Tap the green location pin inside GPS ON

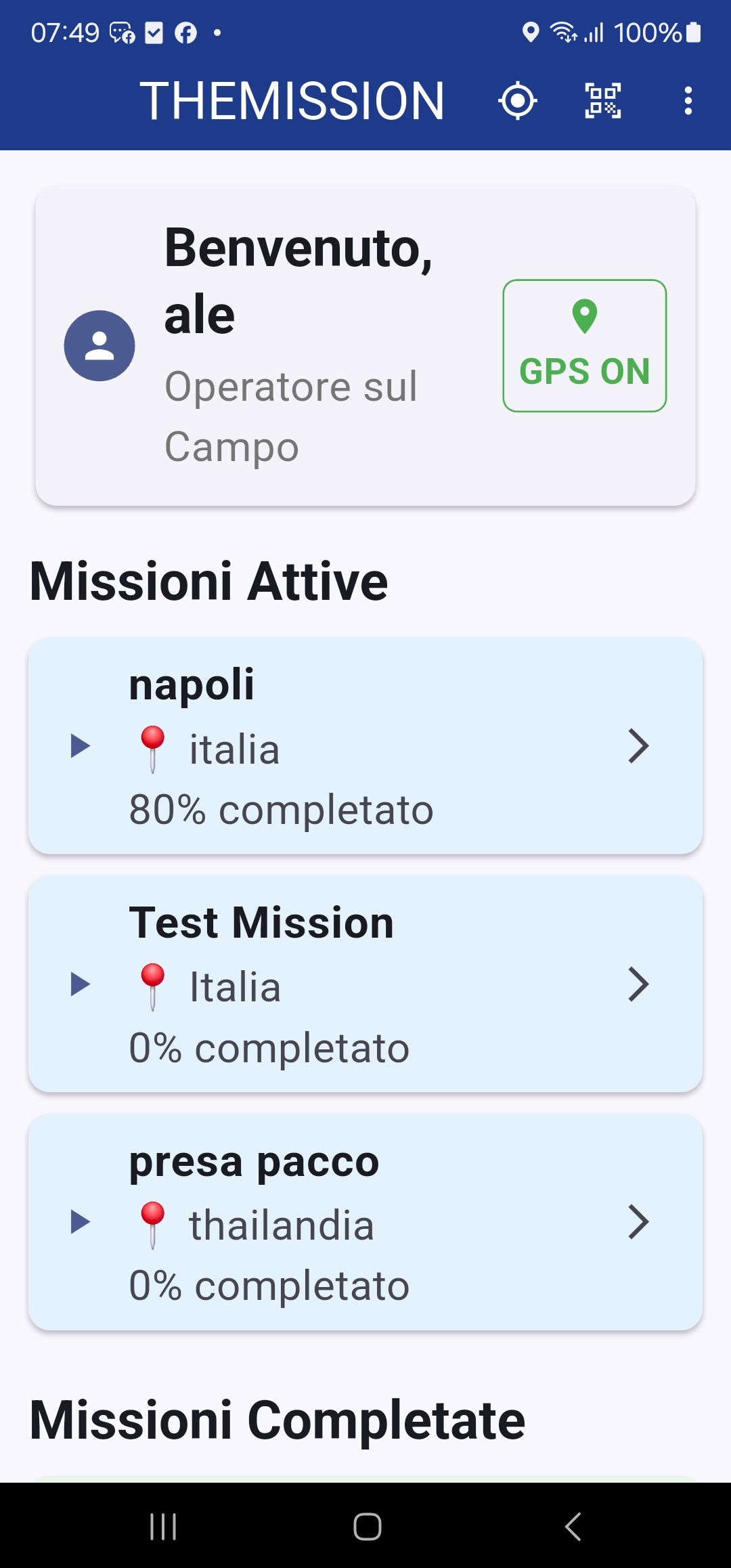(x=583, y=314)
